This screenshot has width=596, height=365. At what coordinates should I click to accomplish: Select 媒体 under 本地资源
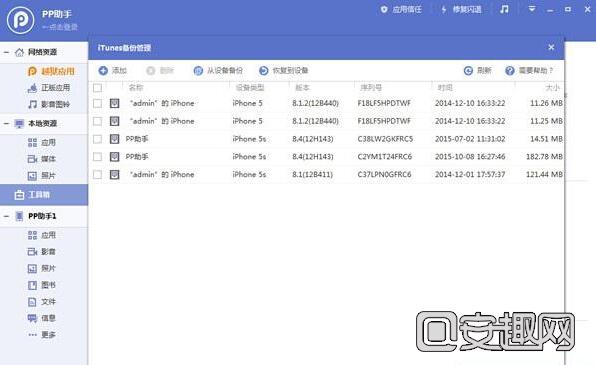42,159
